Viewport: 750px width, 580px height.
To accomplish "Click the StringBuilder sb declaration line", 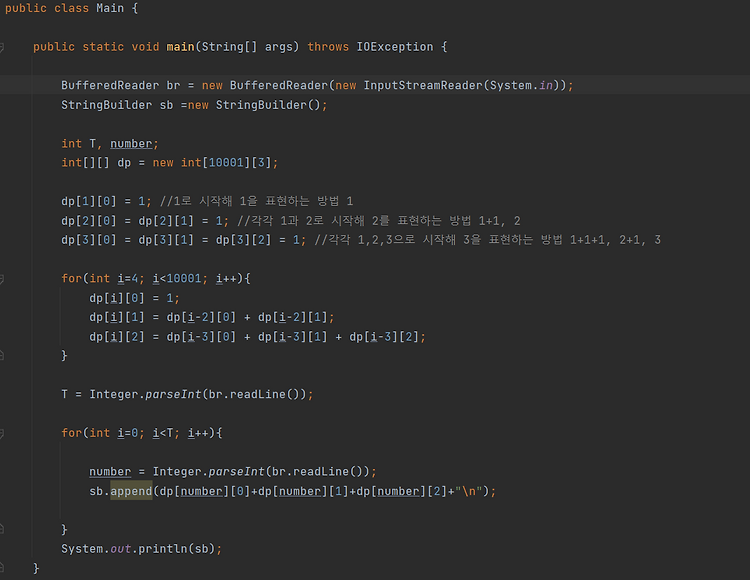I will [194, 105].
